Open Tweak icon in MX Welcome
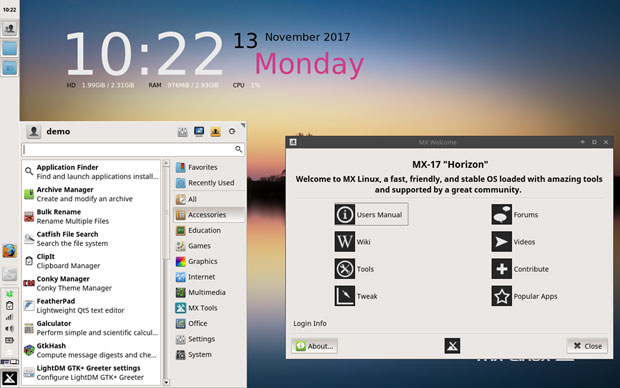The image size is (620, 388). [x=344, y=296]
